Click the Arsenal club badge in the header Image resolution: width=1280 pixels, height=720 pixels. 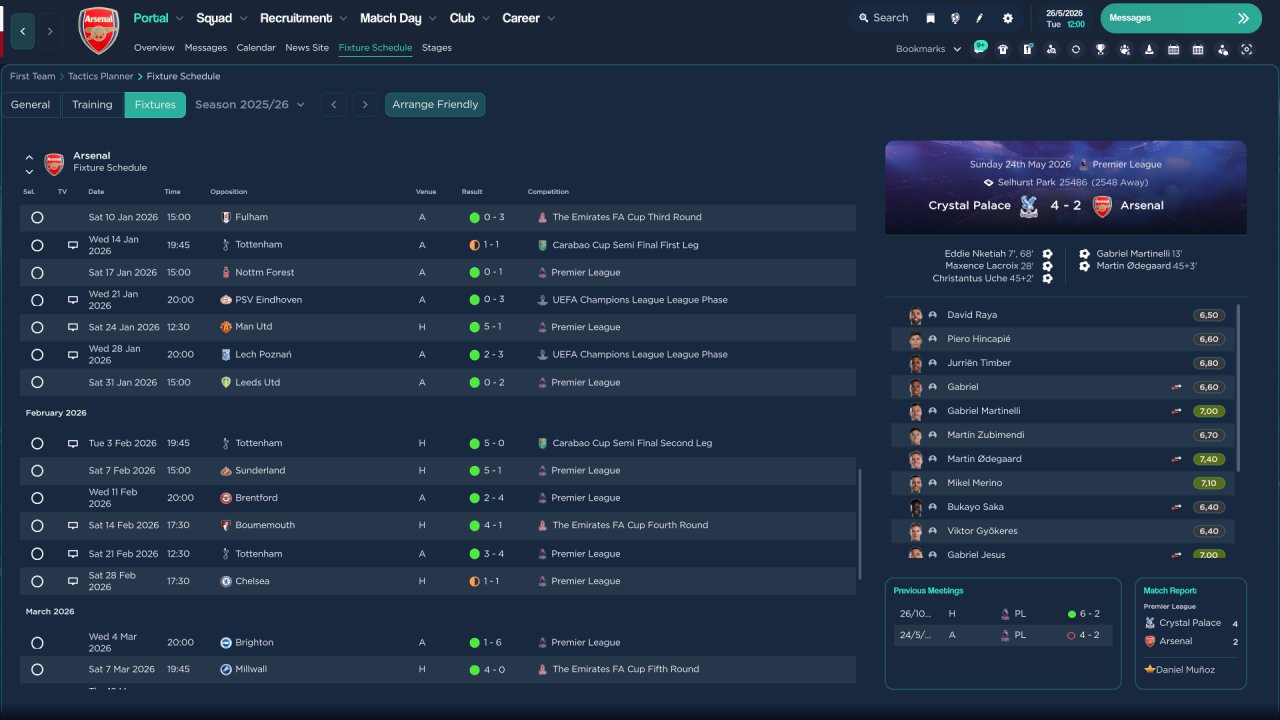[98, 31]
